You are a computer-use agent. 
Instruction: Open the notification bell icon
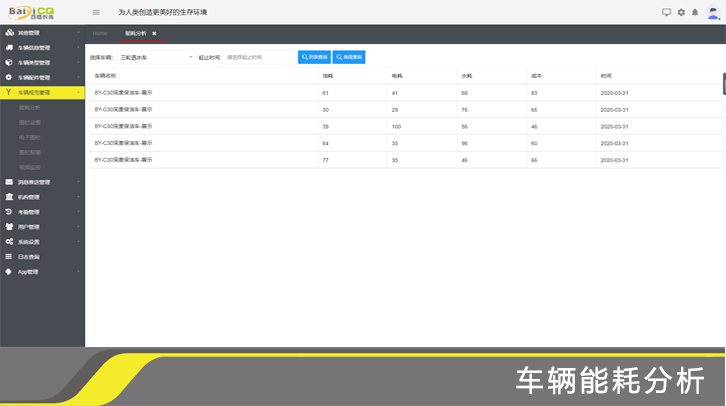pos(695,12)
